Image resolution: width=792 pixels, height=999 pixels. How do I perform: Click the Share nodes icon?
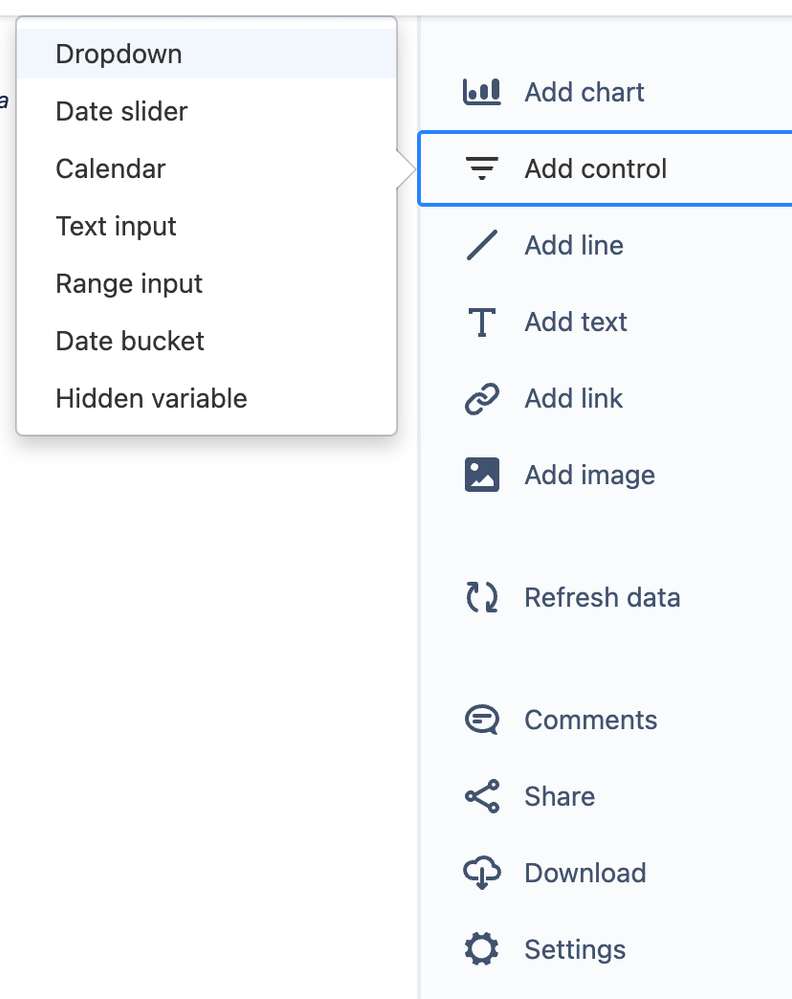482,797
